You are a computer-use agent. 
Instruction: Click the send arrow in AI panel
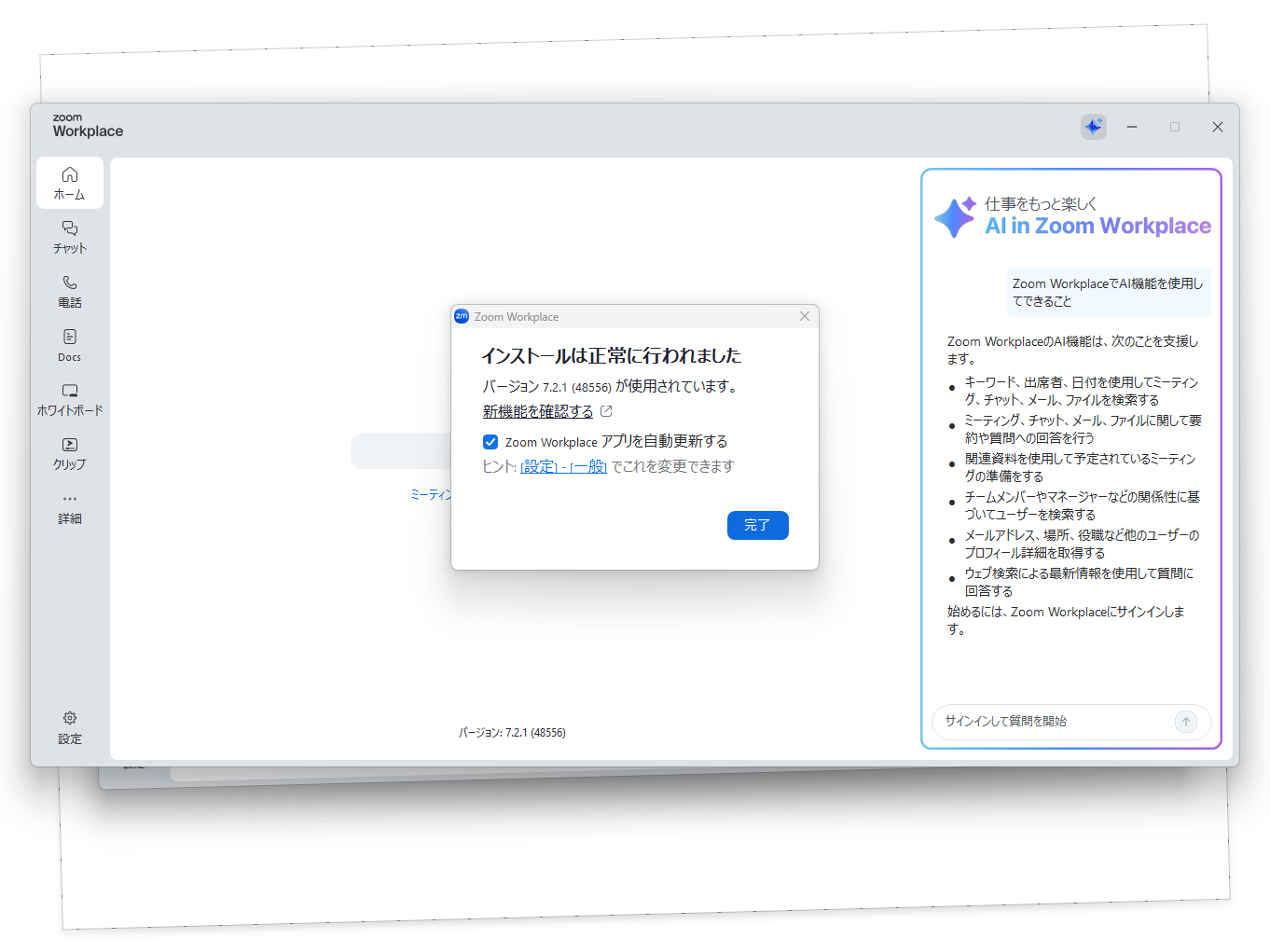point(1186,722)
